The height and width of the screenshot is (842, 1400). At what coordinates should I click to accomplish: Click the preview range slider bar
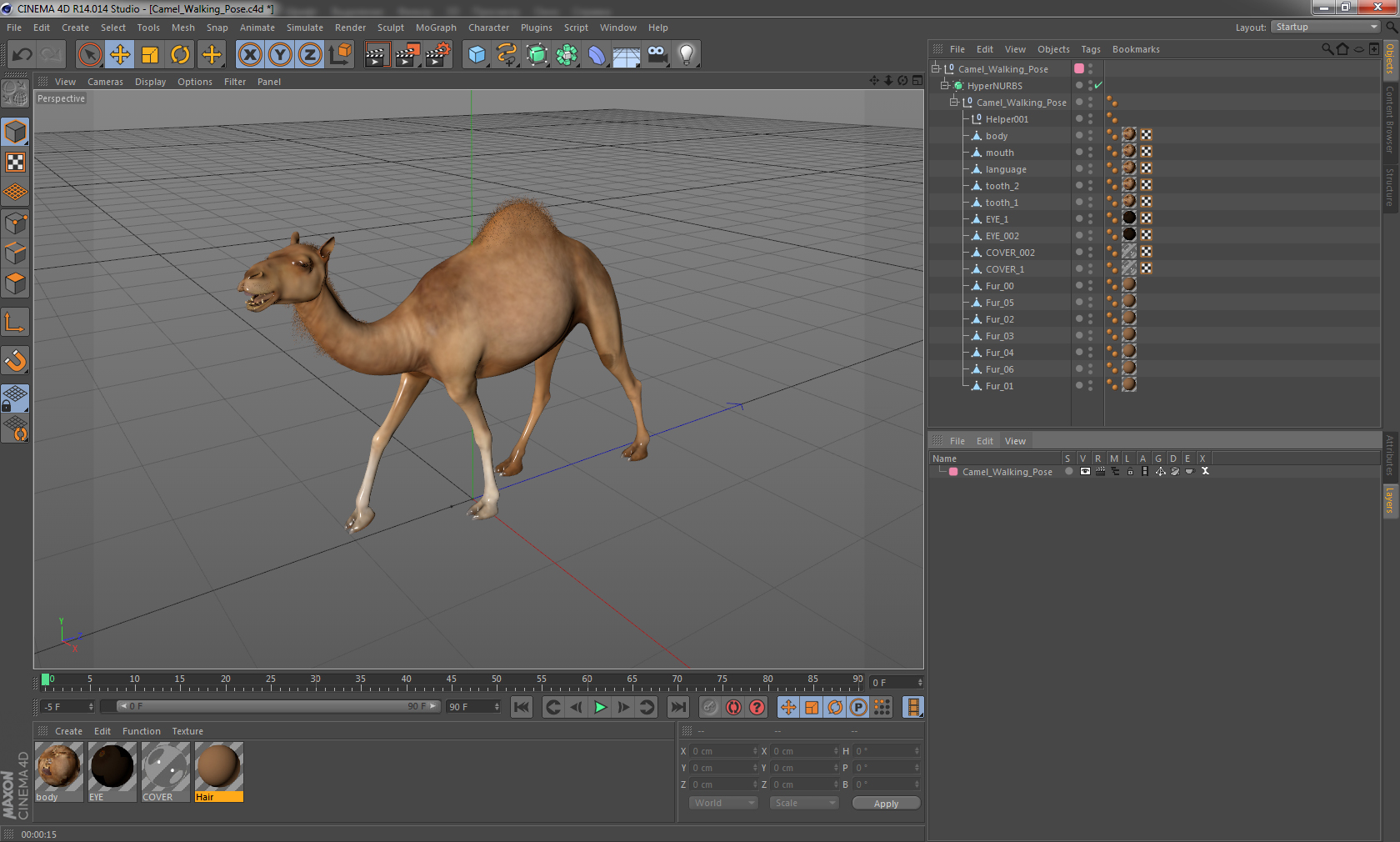click(277, 706)
